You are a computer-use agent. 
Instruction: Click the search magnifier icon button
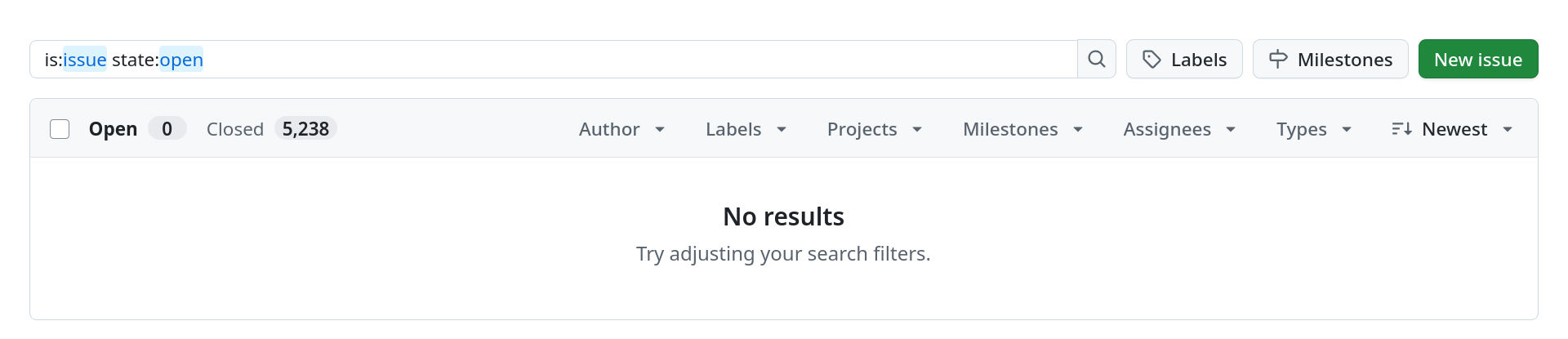1097,60
